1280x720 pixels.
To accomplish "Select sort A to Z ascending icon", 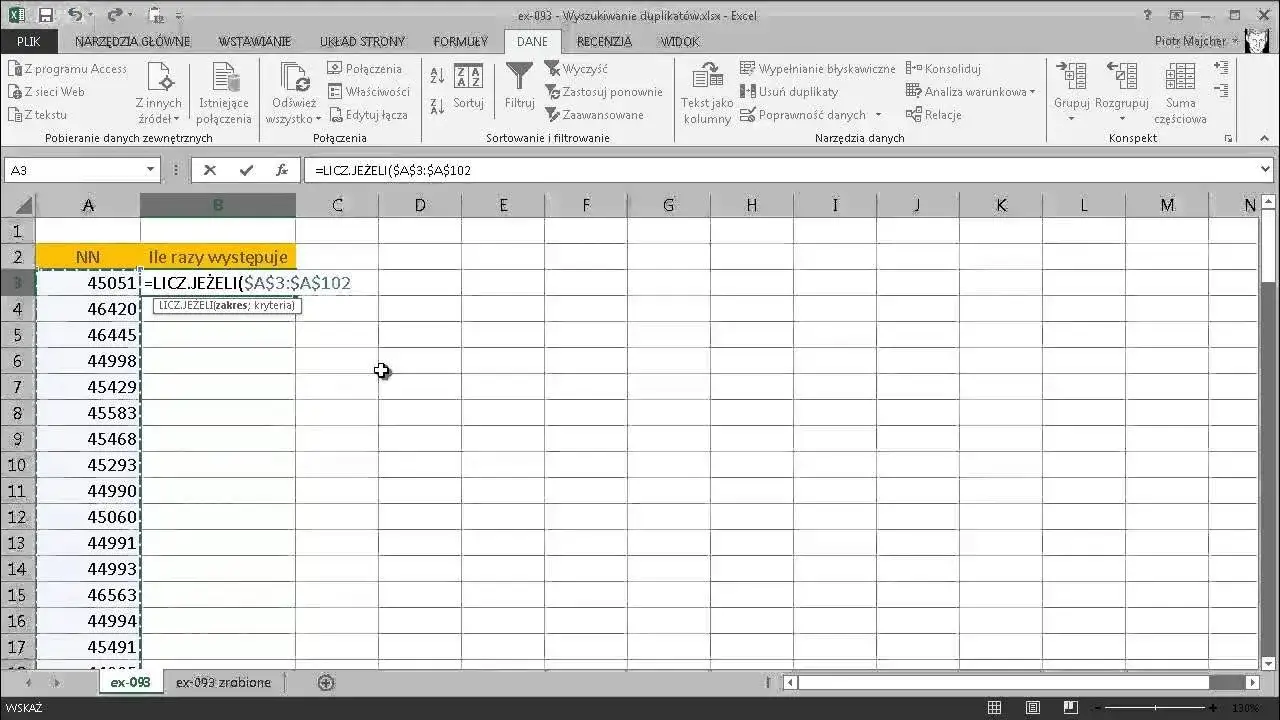I will tap(438, 76).
